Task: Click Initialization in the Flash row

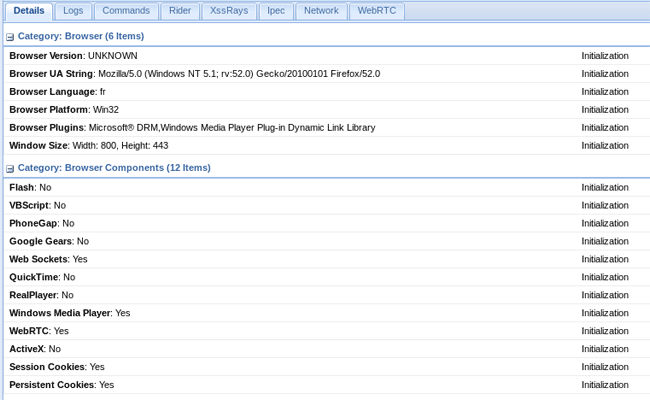Action: (x=605, y=187)
